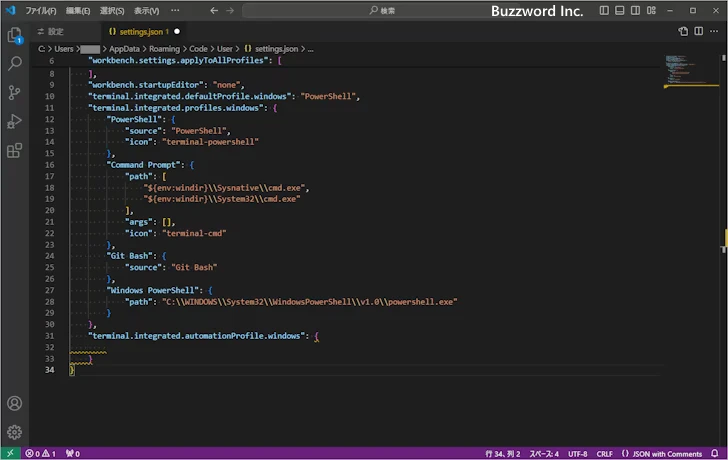Open the Run and Debug view
728x460 pixels.
[14, 122]
